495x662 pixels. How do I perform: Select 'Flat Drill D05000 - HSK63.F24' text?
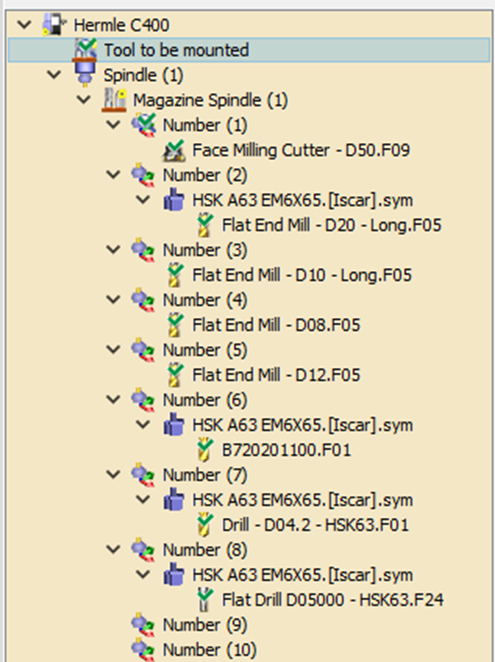tap(333, 600)
